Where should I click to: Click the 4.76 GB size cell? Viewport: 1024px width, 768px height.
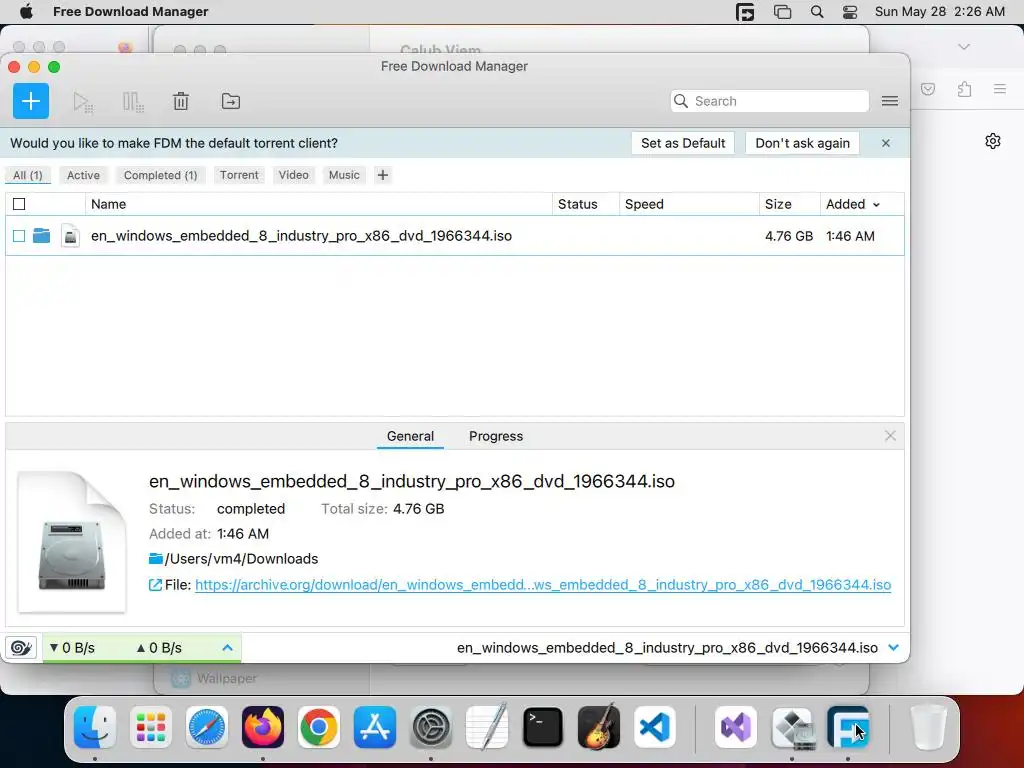[x=789, y=236]
